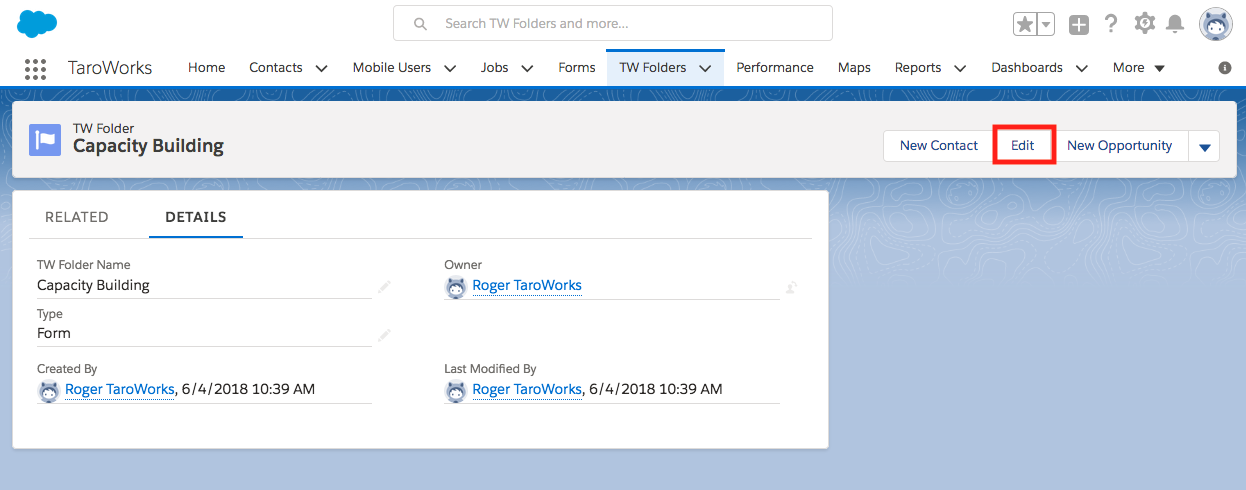The height and width of the screenshot is (490, 1246).
Task: Expand the Jobs tab chevron
Action: tap(527, 68)
